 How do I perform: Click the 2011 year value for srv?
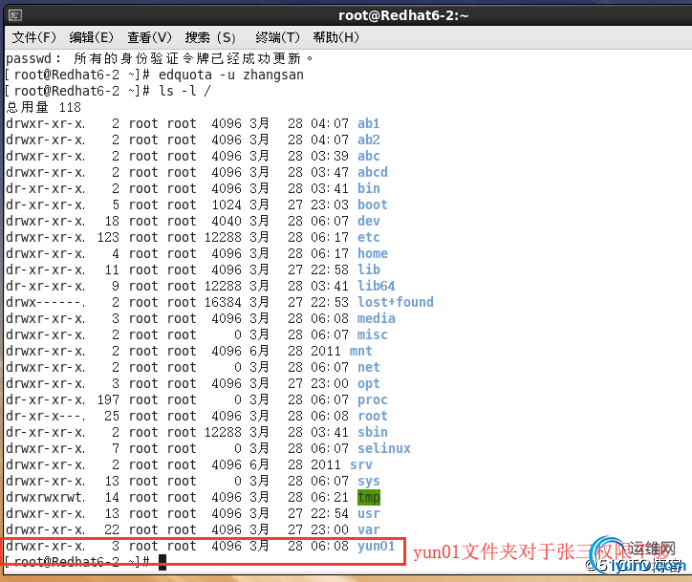tap(326, 465)
